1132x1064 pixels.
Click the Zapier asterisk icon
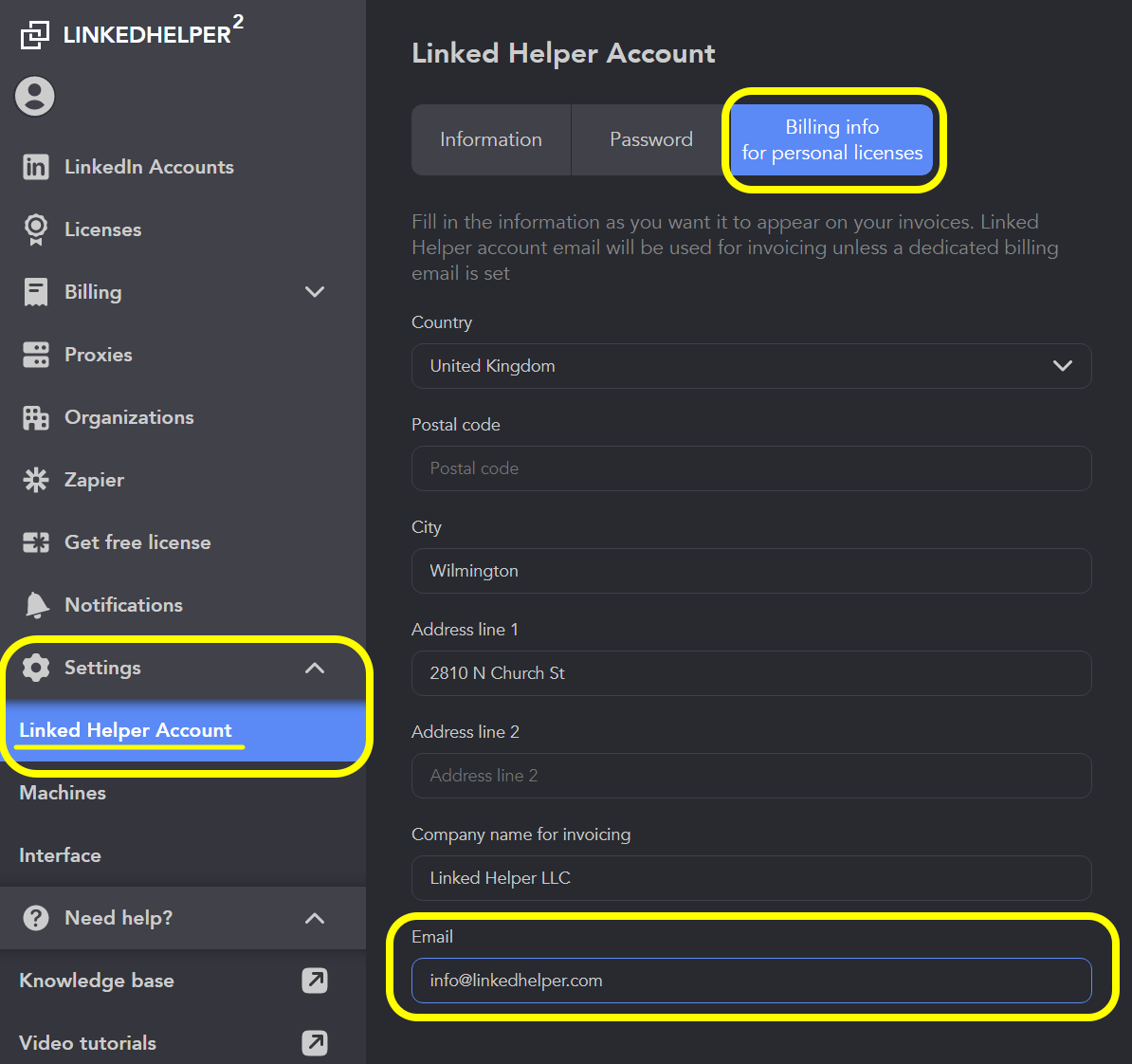(x=36, y=480)
